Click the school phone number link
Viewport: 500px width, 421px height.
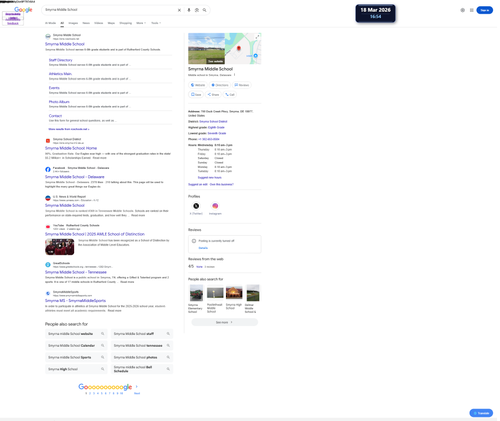pos(209,139)
